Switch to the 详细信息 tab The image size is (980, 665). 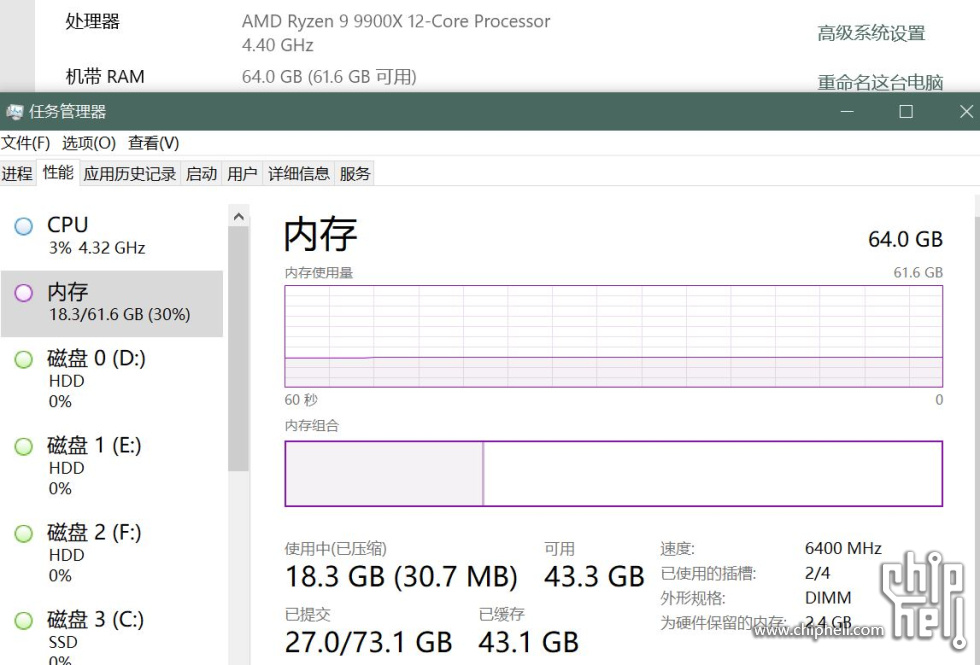[299, 173]
